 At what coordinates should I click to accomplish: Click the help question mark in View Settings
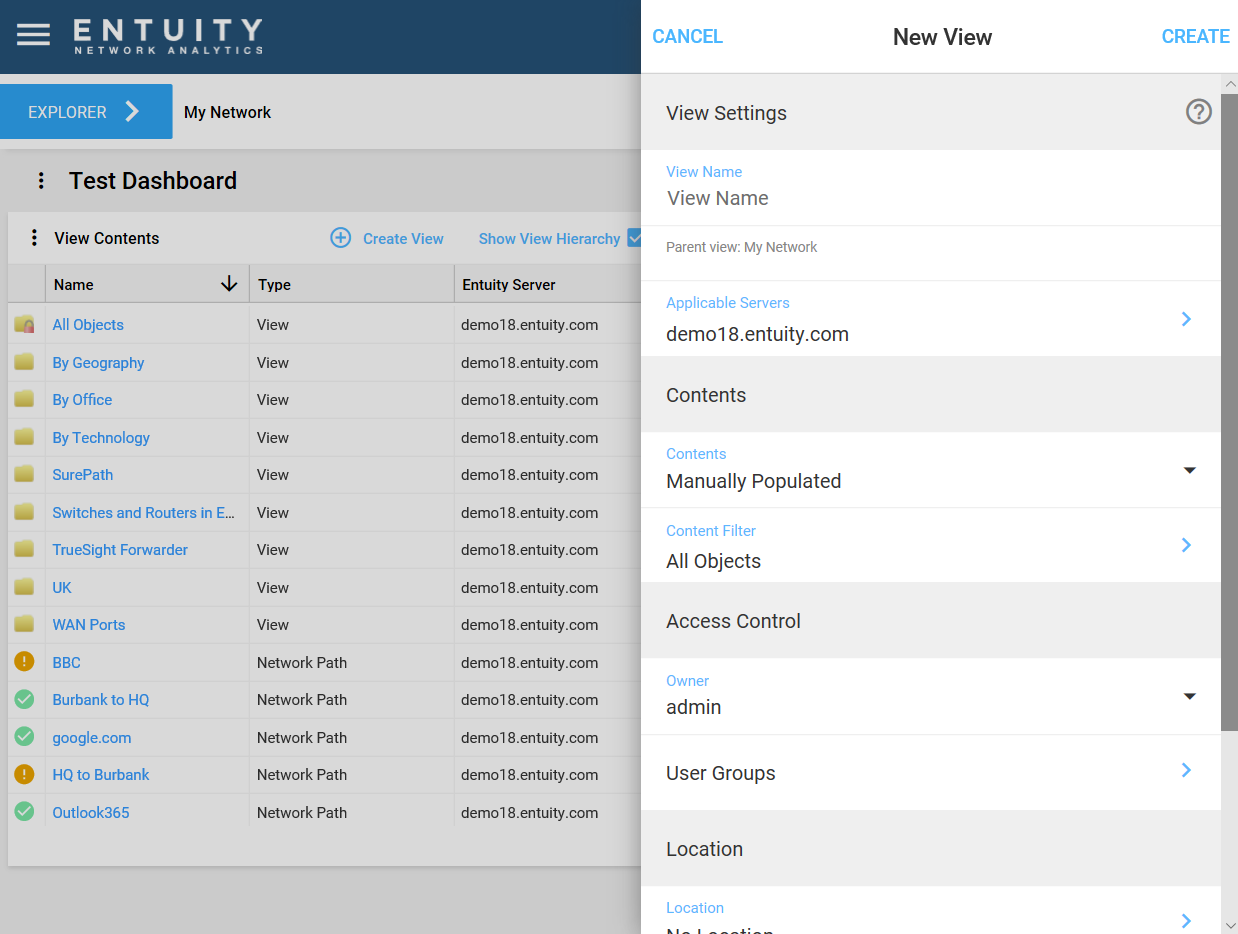[1198, 112]
